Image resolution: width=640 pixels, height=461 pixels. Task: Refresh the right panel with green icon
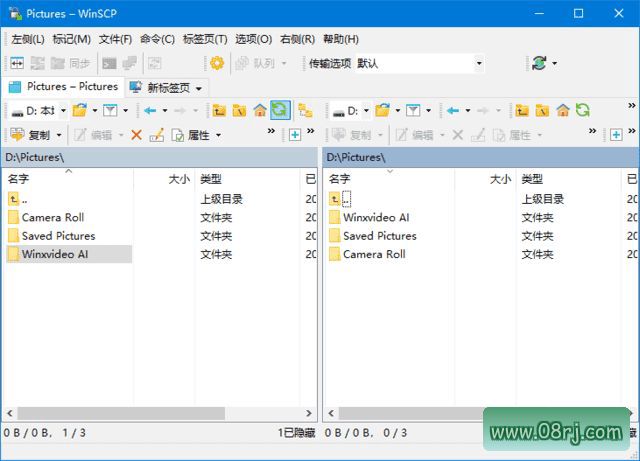[583, 110]
